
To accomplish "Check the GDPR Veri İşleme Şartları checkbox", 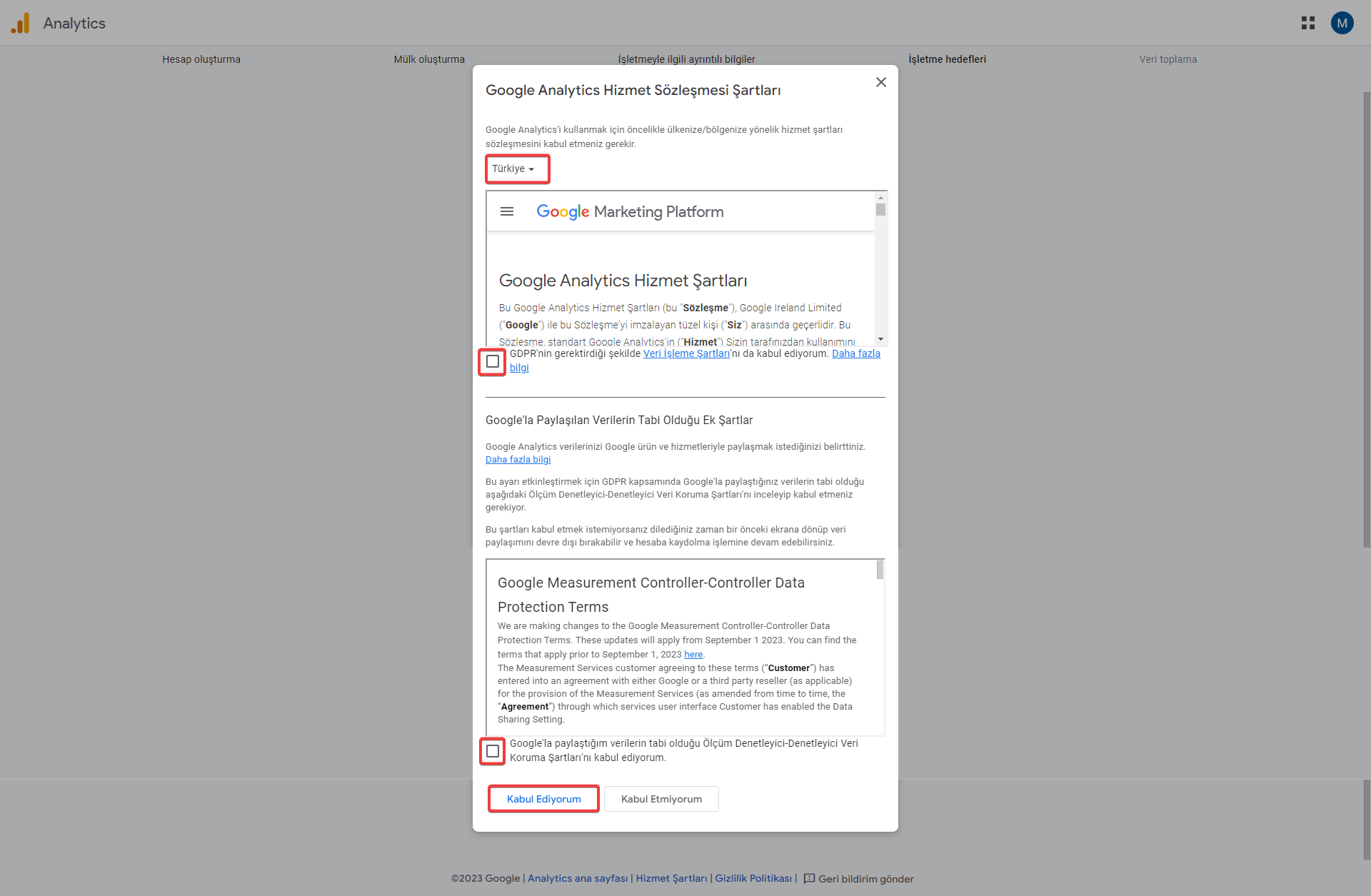I will click(493, 361).
